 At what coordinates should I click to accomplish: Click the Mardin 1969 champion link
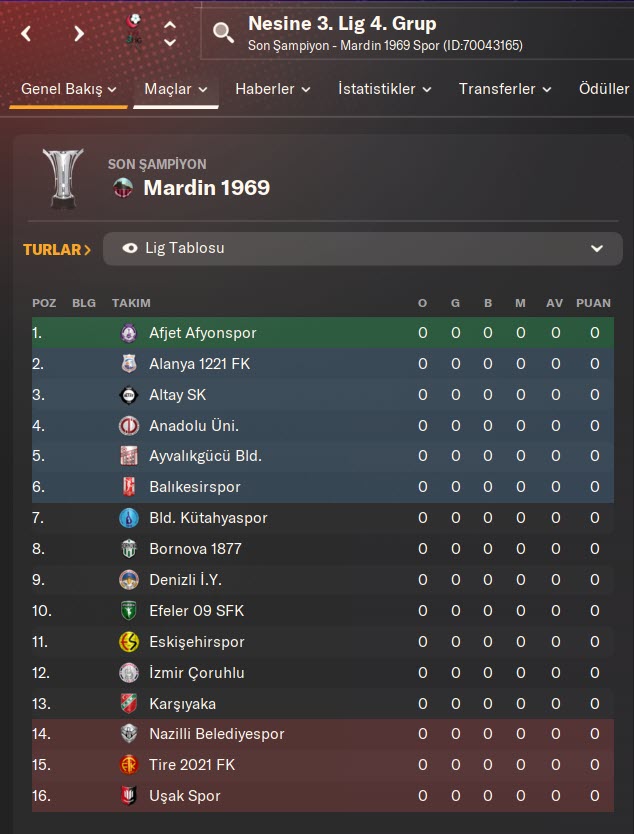(x=206, y=187)
